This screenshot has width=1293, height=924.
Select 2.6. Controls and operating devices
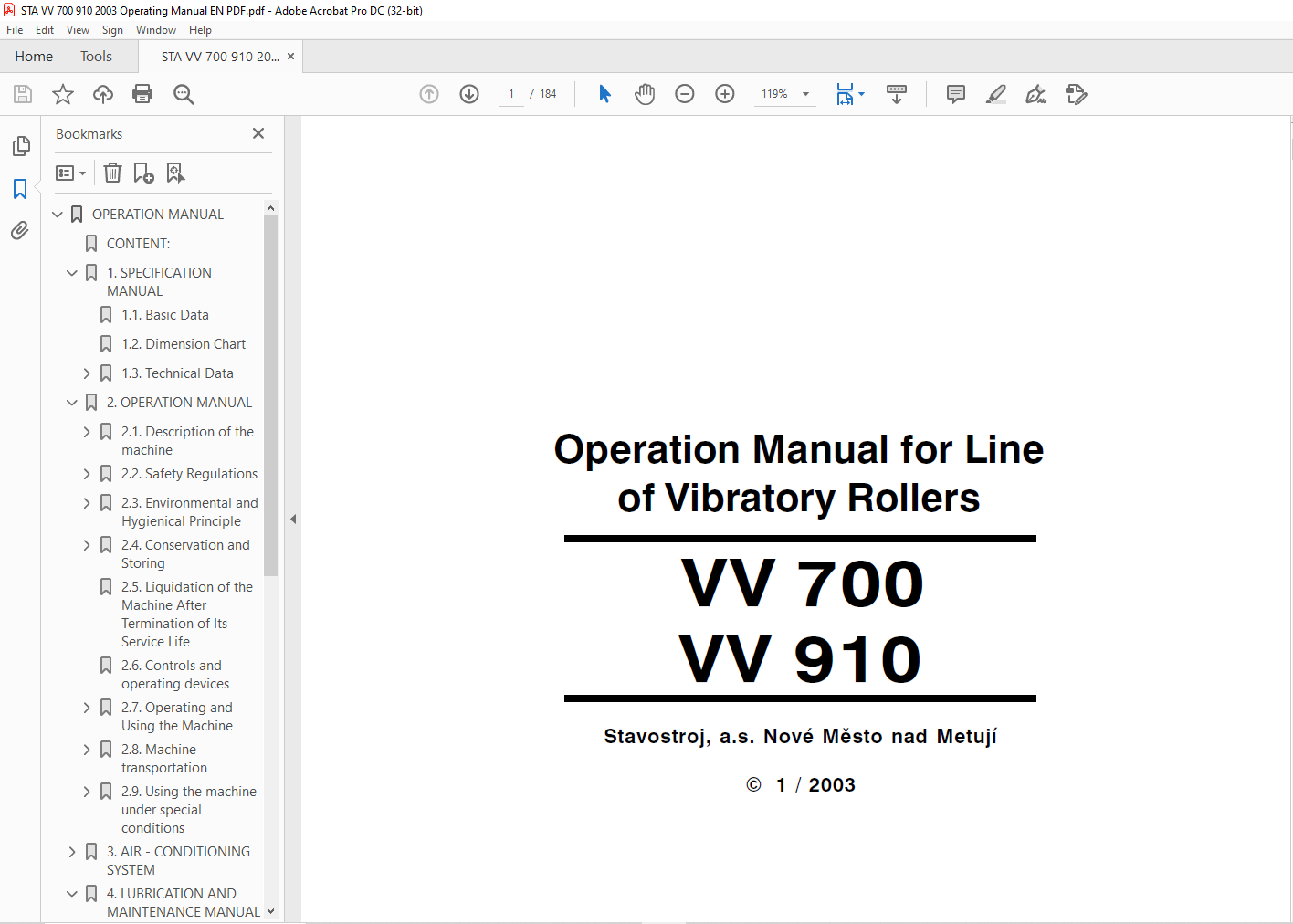click(175, 675)
